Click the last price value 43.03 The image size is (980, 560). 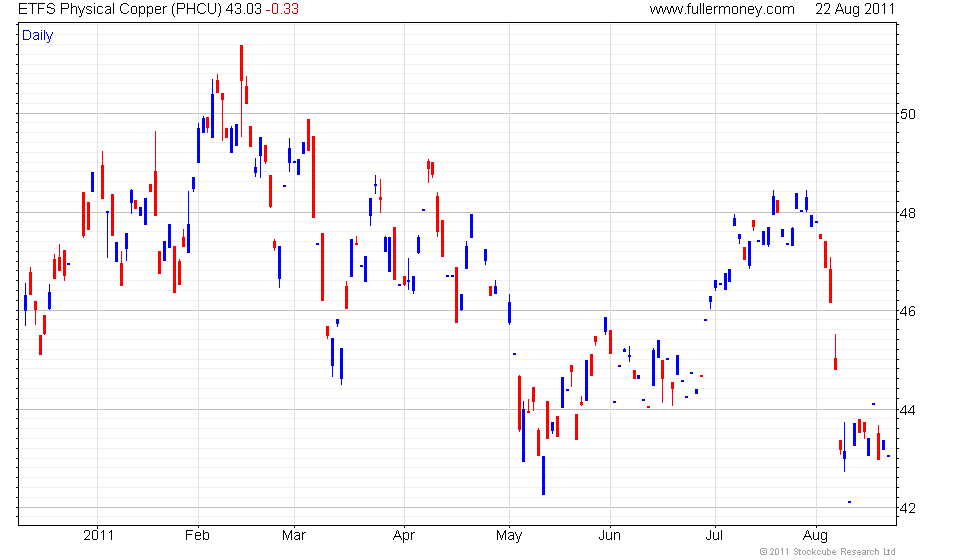pyautogui.click(x=243, y=9)
